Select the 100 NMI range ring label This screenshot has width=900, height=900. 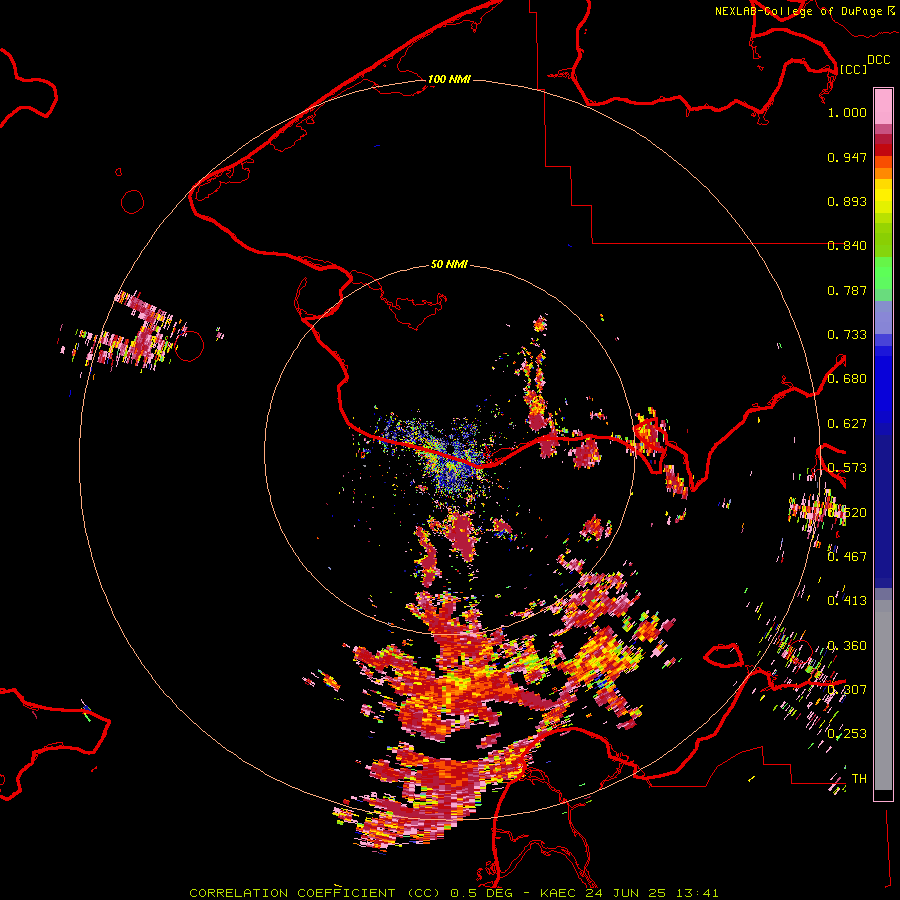click(x=449, y=79)
